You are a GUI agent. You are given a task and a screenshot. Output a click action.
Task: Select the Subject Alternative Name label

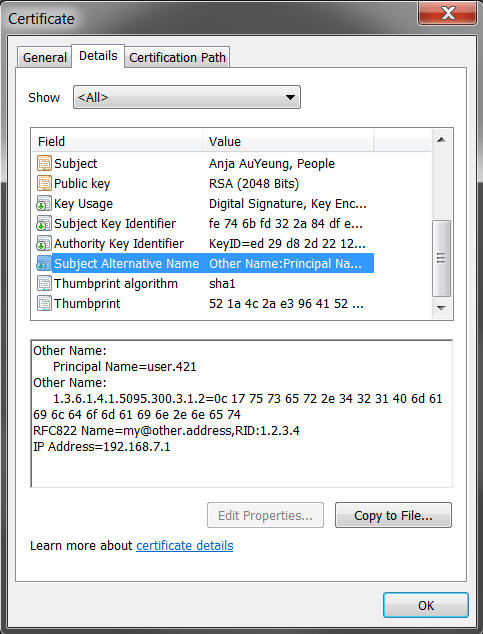click(x=127, y=264)
